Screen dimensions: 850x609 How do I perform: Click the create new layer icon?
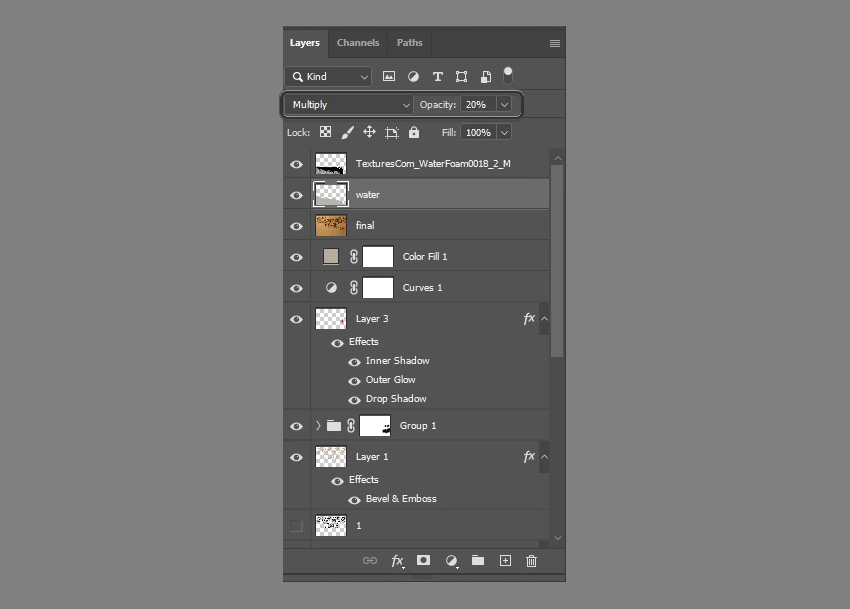(x=505, y=561)
